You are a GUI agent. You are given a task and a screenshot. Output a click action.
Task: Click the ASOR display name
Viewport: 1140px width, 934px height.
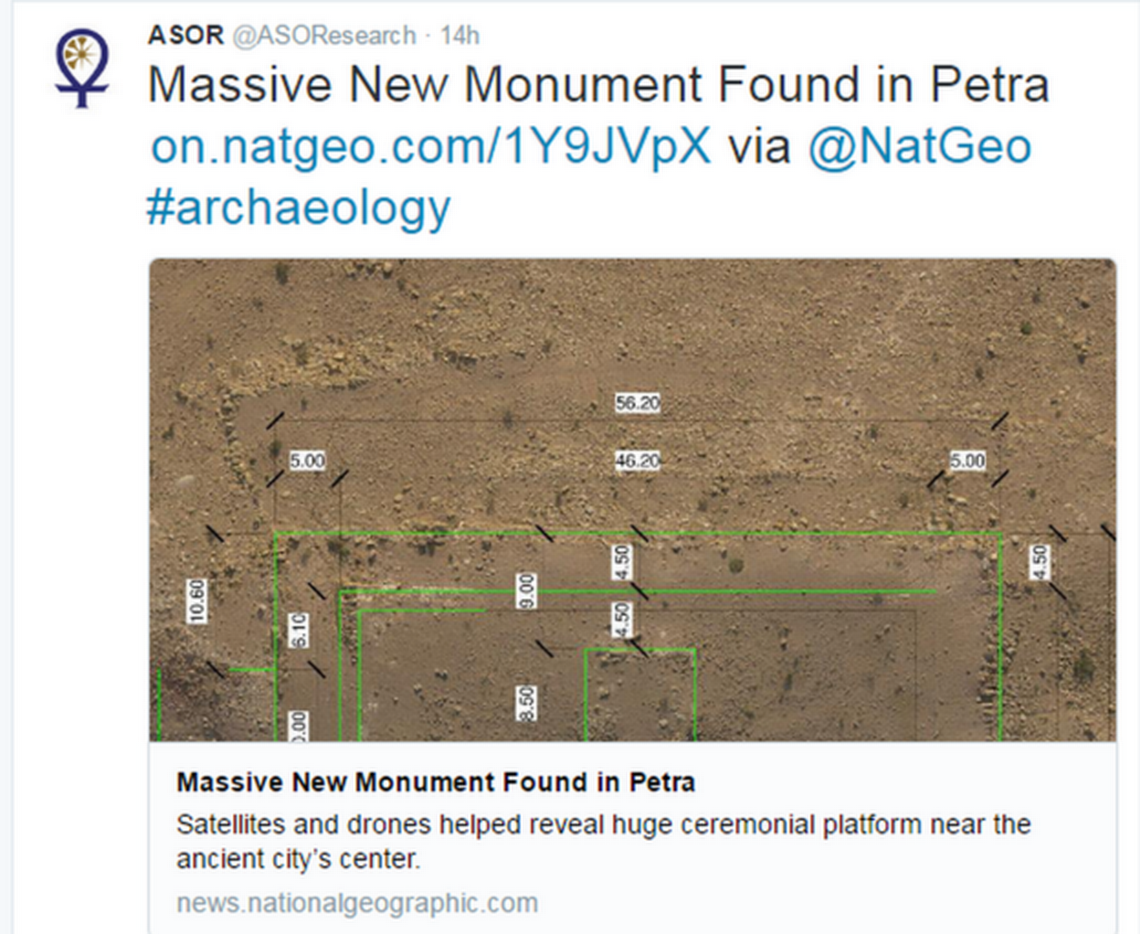(x=185, y=35)
